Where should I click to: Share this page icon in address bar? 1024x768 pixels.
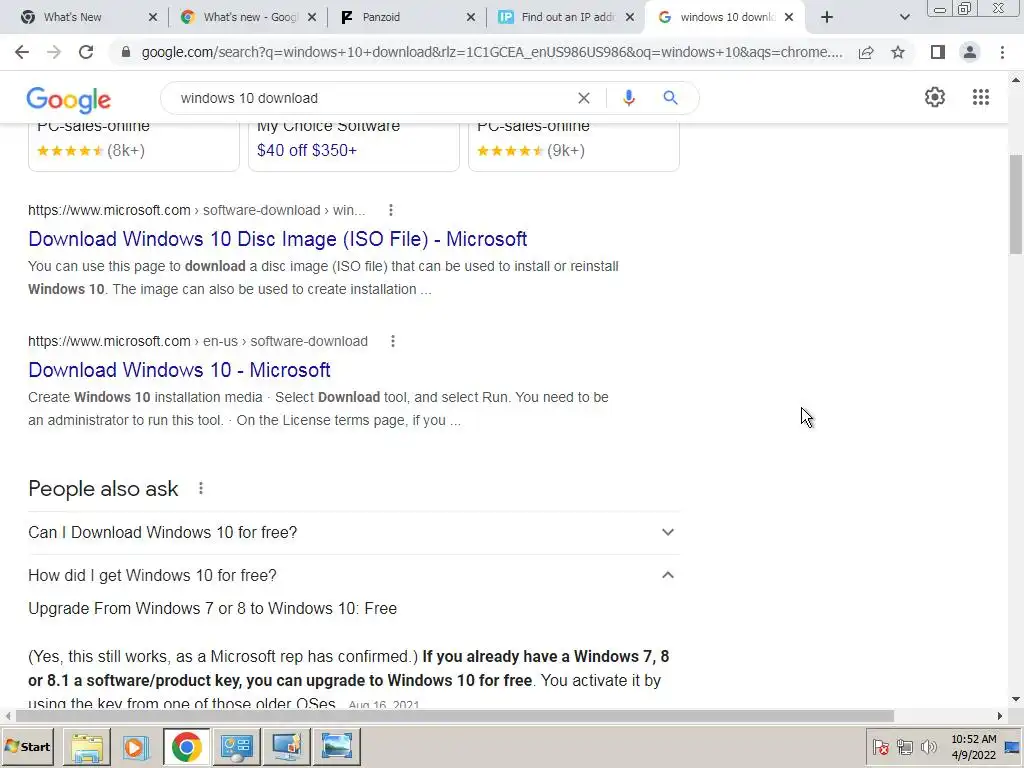click(866, 52)
